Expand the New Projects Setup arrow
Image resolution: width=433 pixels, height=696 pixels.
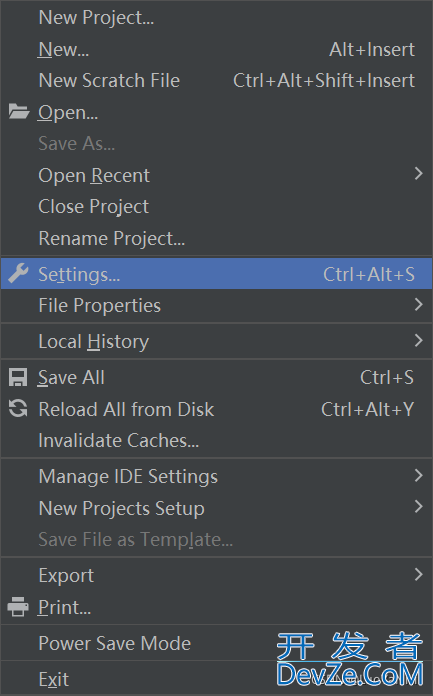tap(418, 507)
